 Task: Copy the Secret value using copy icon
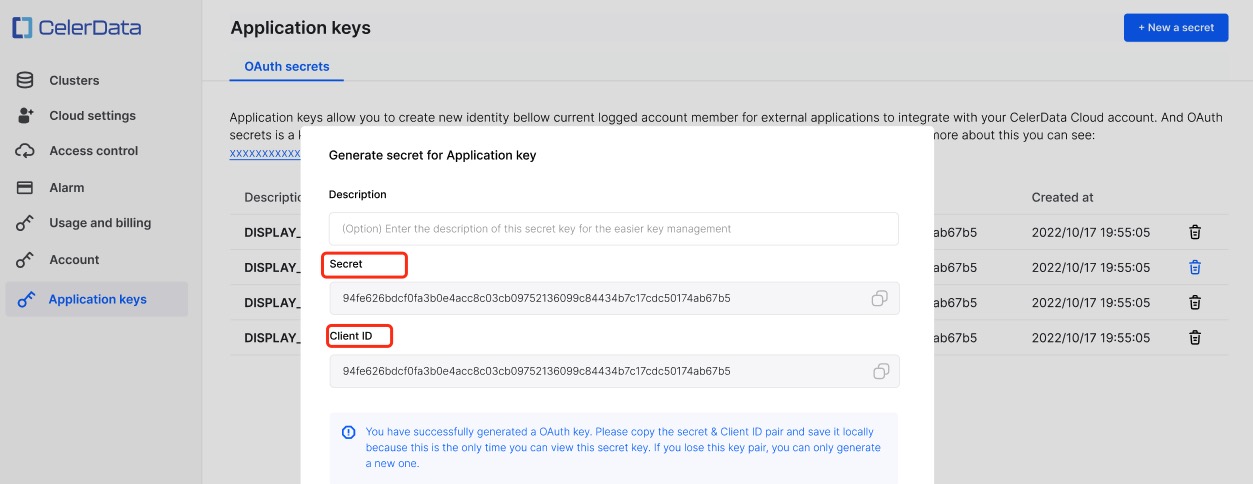(x=880, y=298)
